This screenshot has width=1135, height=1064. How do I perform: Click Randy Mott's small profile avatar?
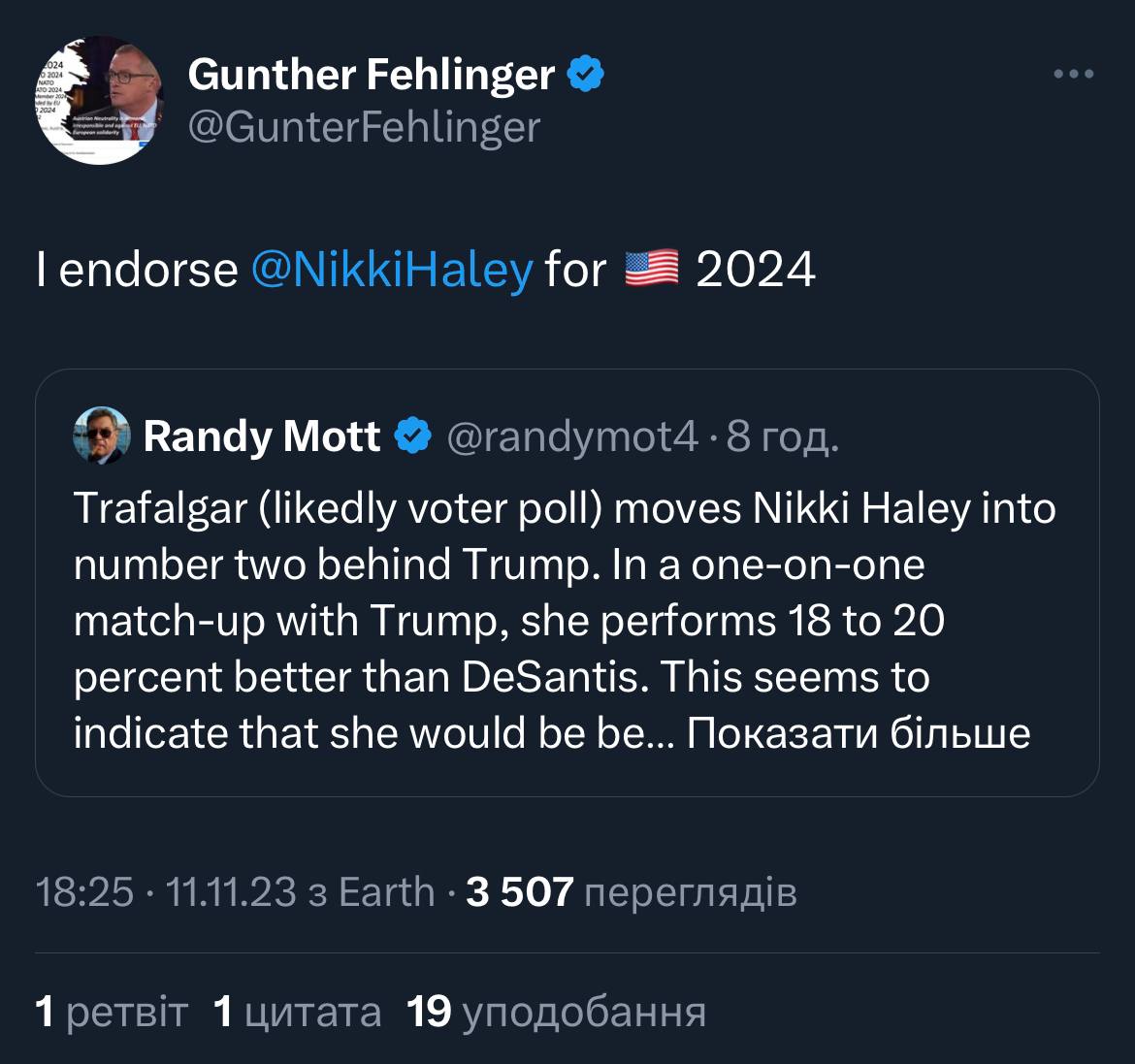(x=101, y=435)
